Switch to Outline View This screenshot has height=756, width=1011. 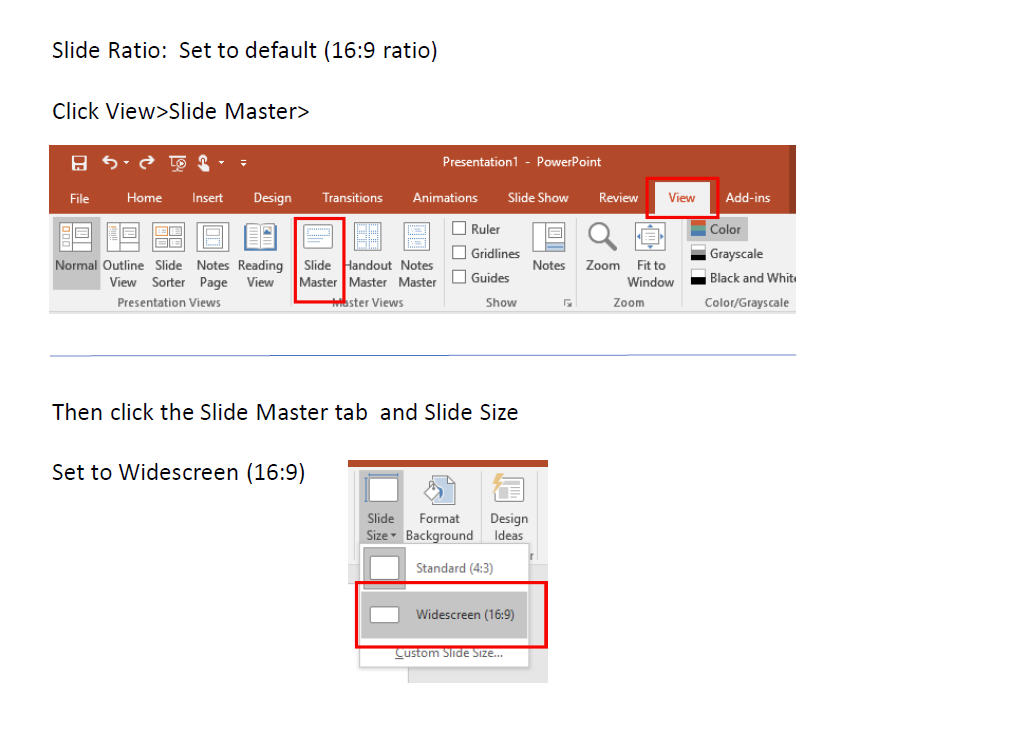pos(123,255)
